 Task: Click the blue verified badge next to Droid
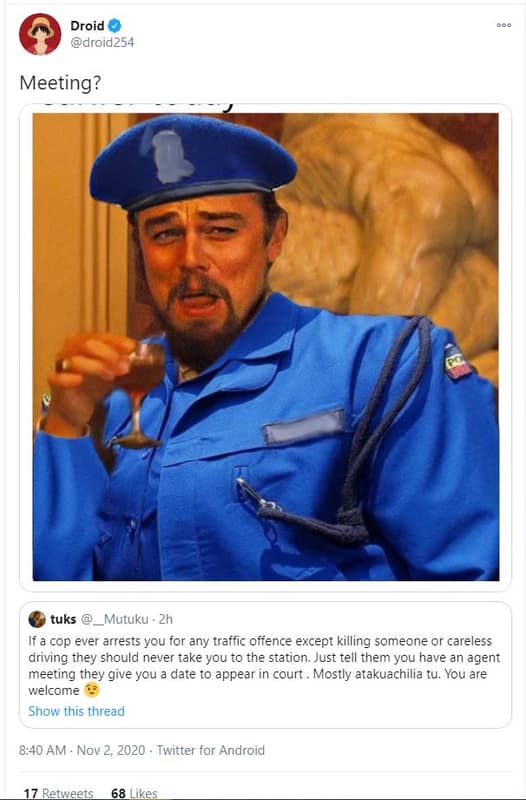coord(115,26)
